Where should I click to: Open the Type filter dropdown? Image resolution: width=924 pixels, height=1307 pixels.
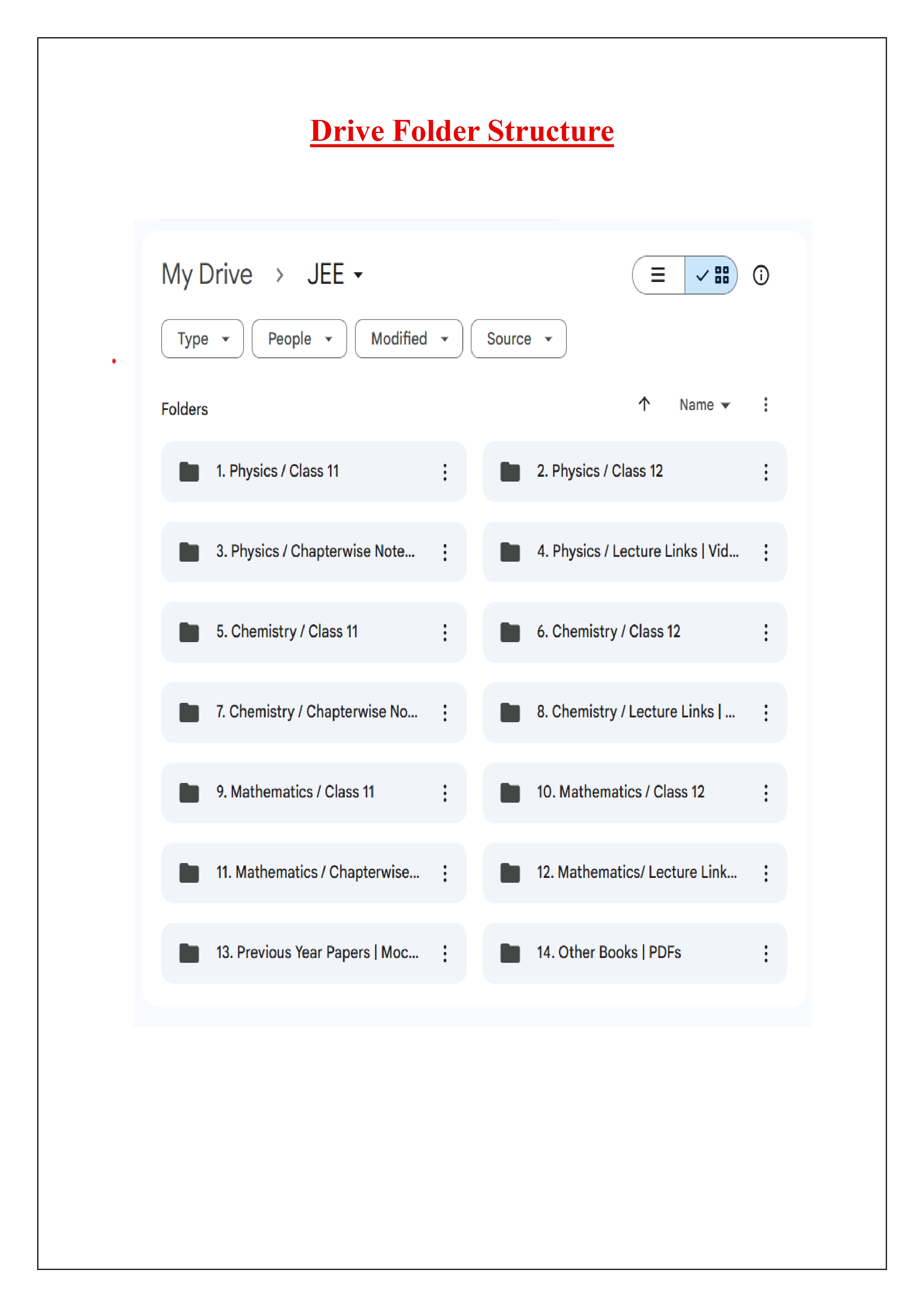click(202, 339)
